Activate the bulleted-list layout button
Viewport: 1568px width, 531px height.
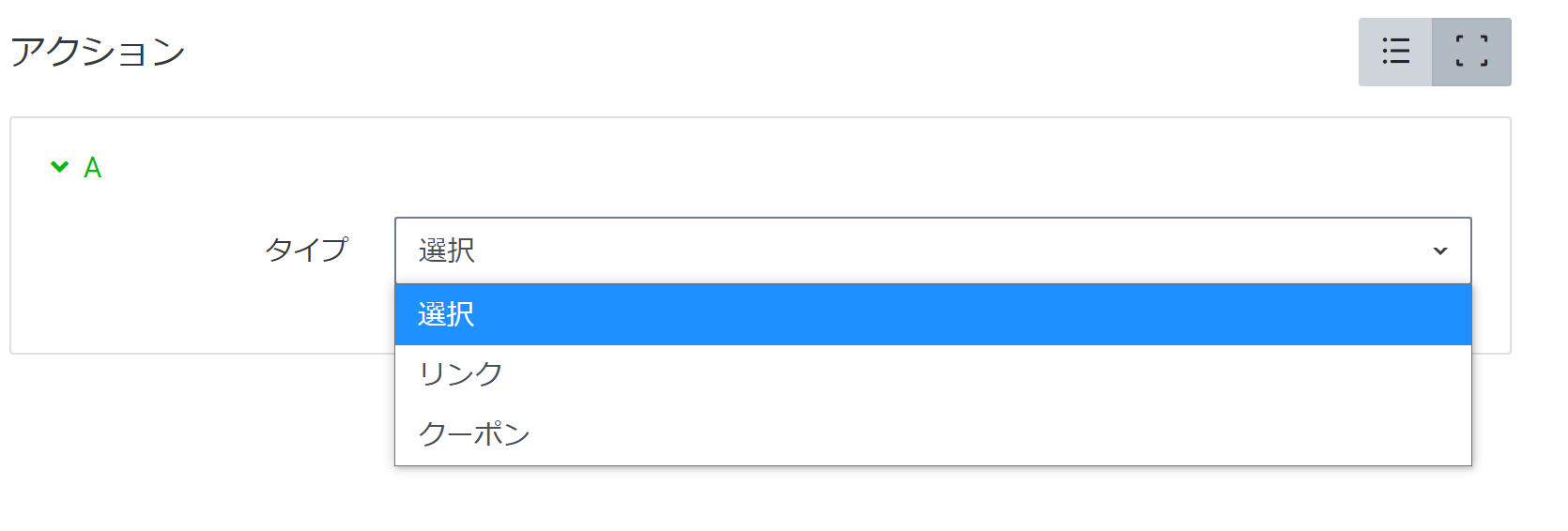(x=1395, y=52)
